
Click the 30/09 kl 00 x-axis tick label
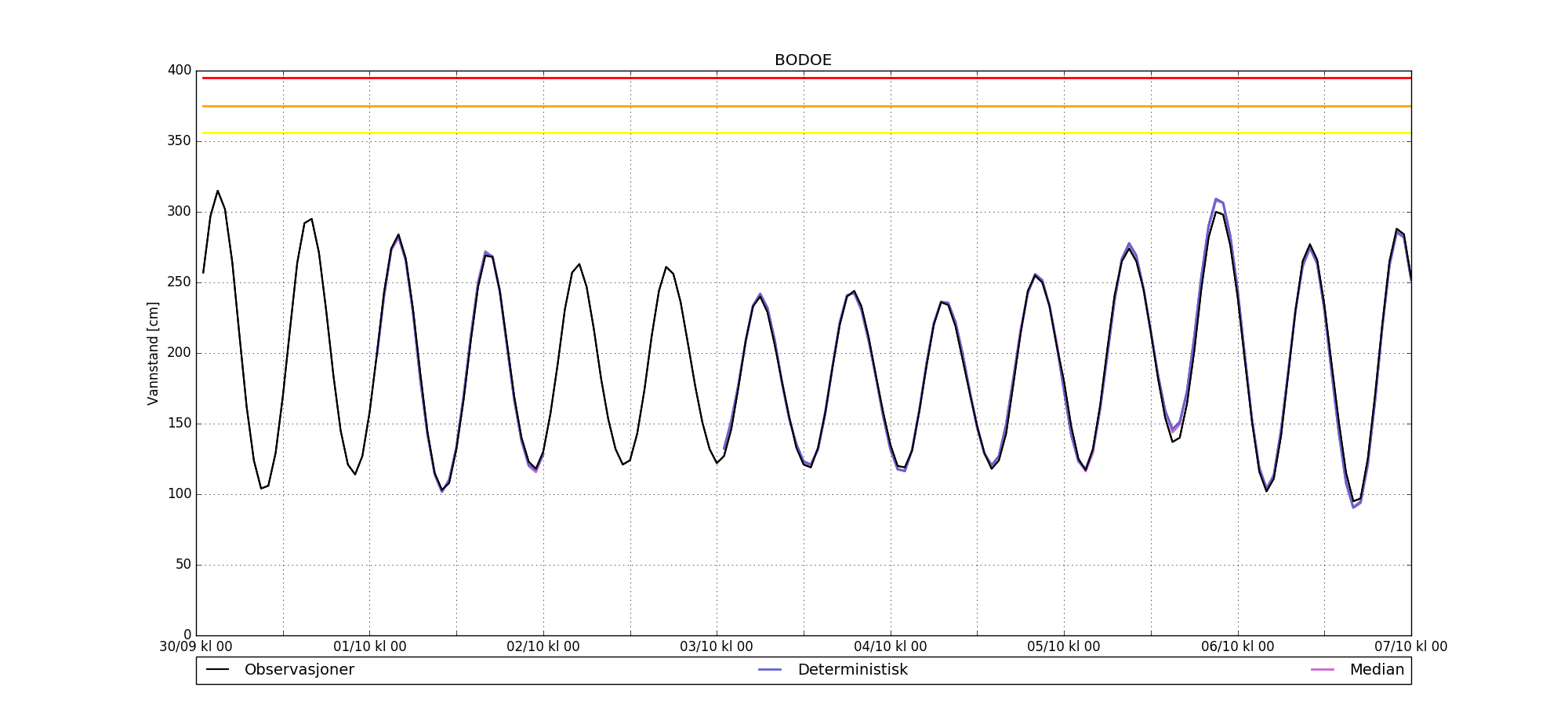[x=196, y=647]
